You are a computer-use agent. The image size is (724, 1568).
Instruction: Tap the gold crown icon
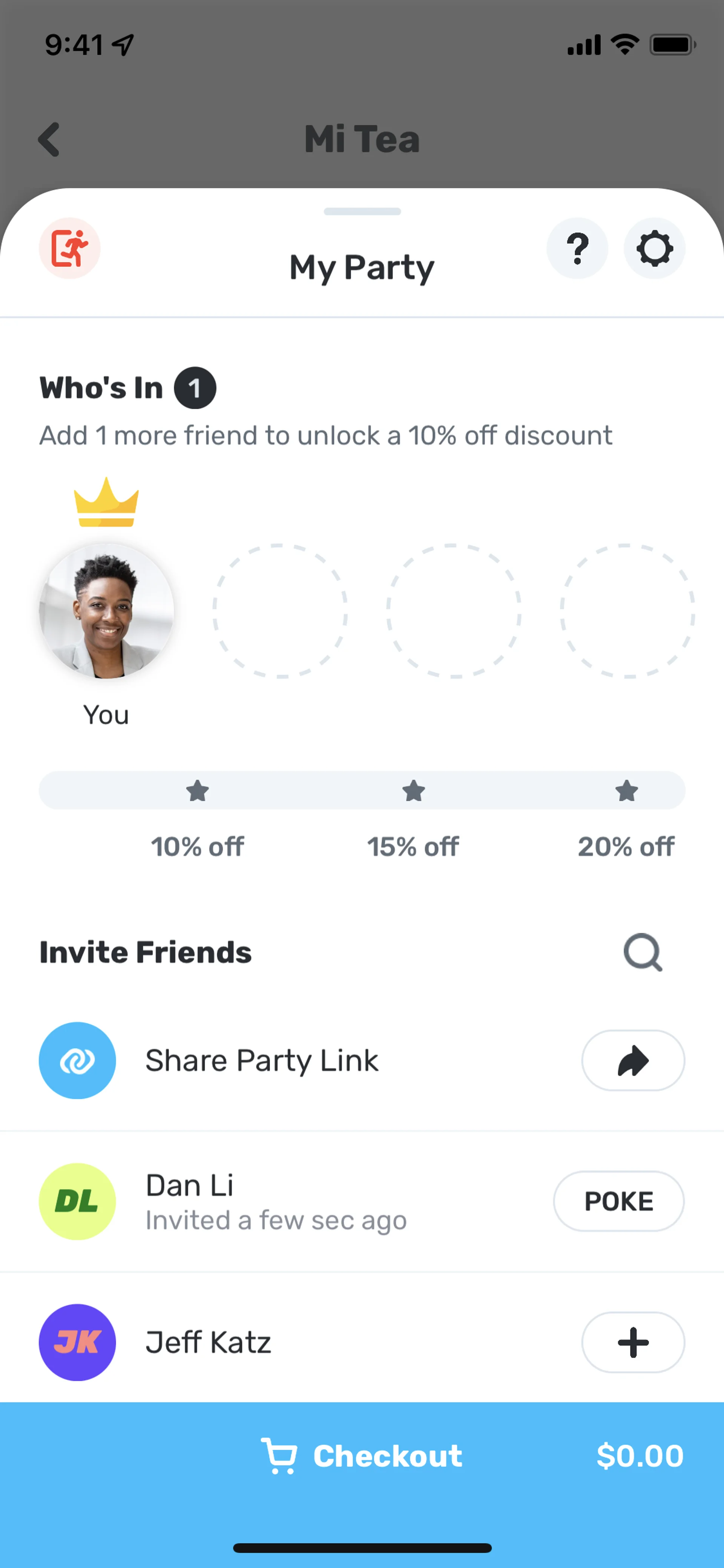(106, 502)
